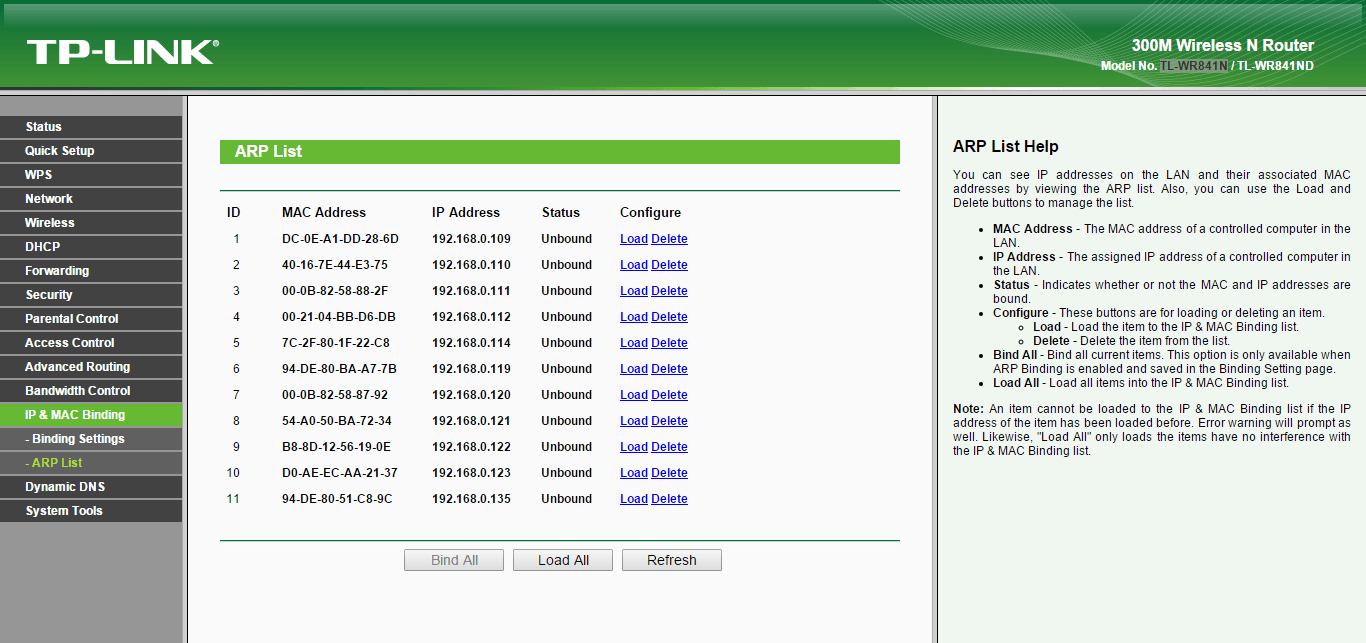Click Load for IP 192.168.0.109
The image size is (1366, 643).
(x=634, y=239)
